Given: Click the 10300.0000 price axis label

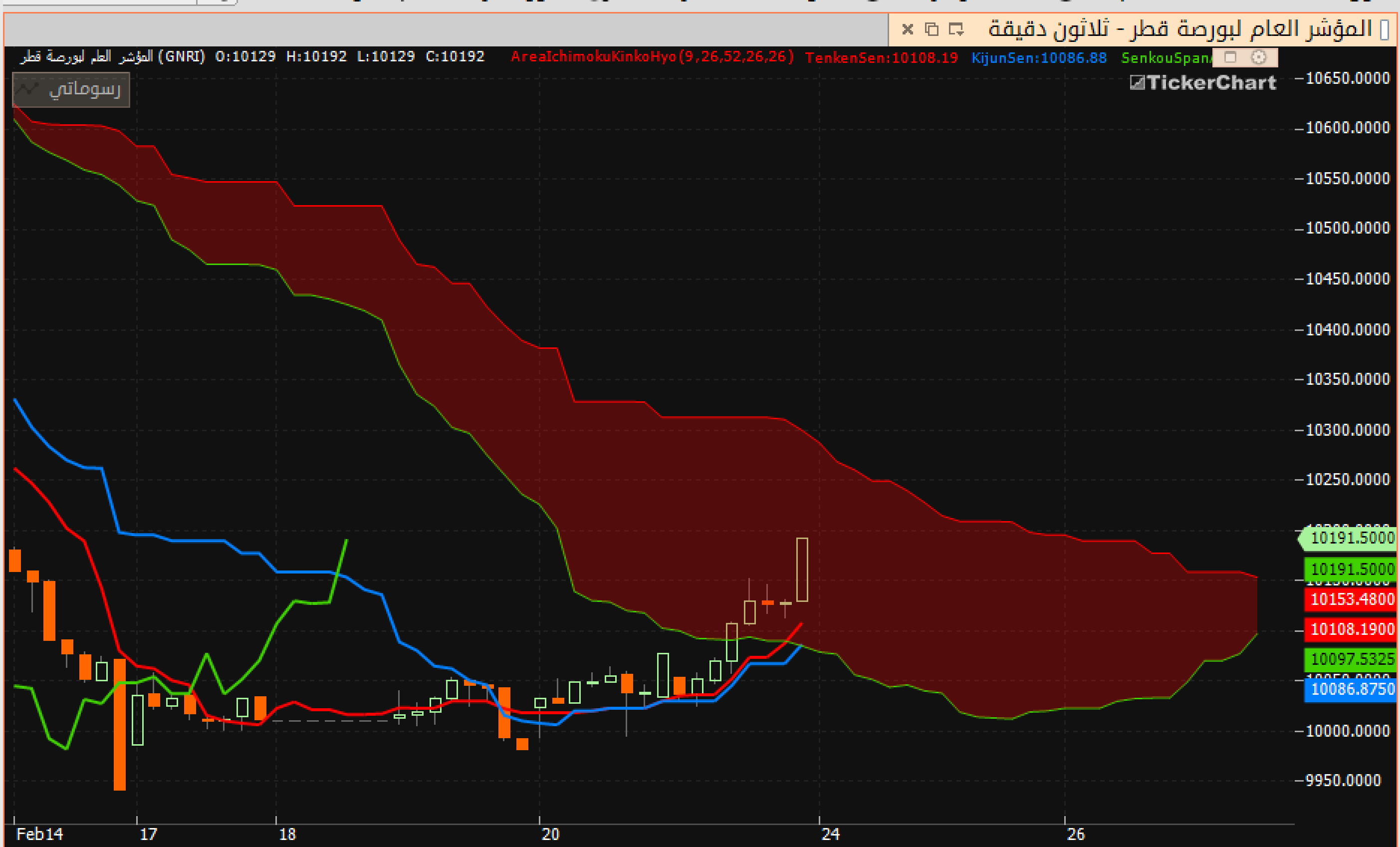Looking at the screenshot, I should (1348, 430).
